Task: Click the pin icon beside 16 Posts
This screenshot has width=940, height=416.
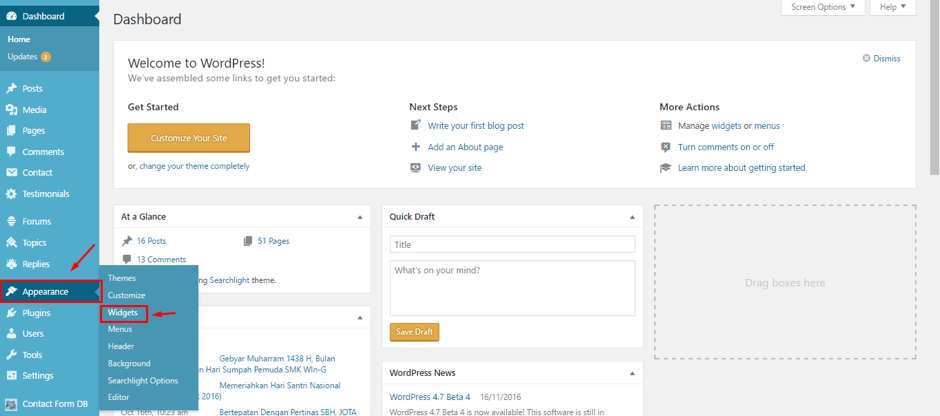Action: coord(126,241)
